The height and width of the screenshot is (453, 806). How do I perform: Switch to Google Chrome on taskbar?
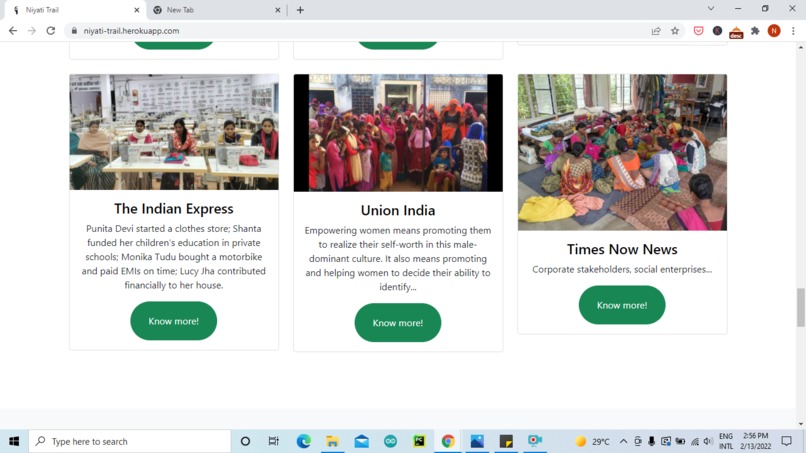coord(448,441)
